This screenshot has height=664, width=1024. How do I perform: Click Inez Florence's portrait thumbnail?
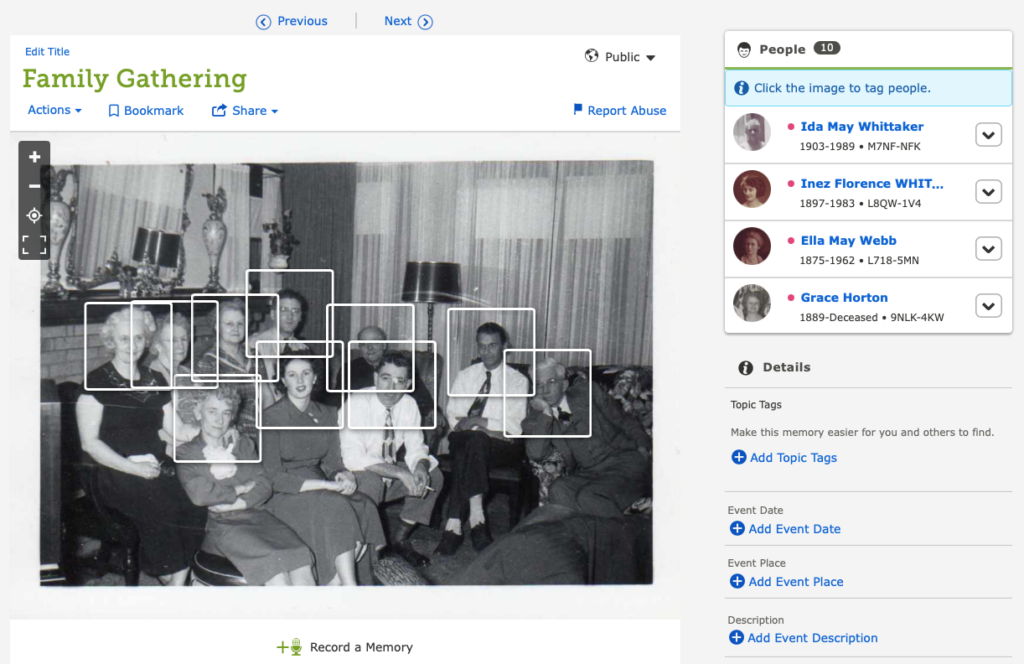752,189
